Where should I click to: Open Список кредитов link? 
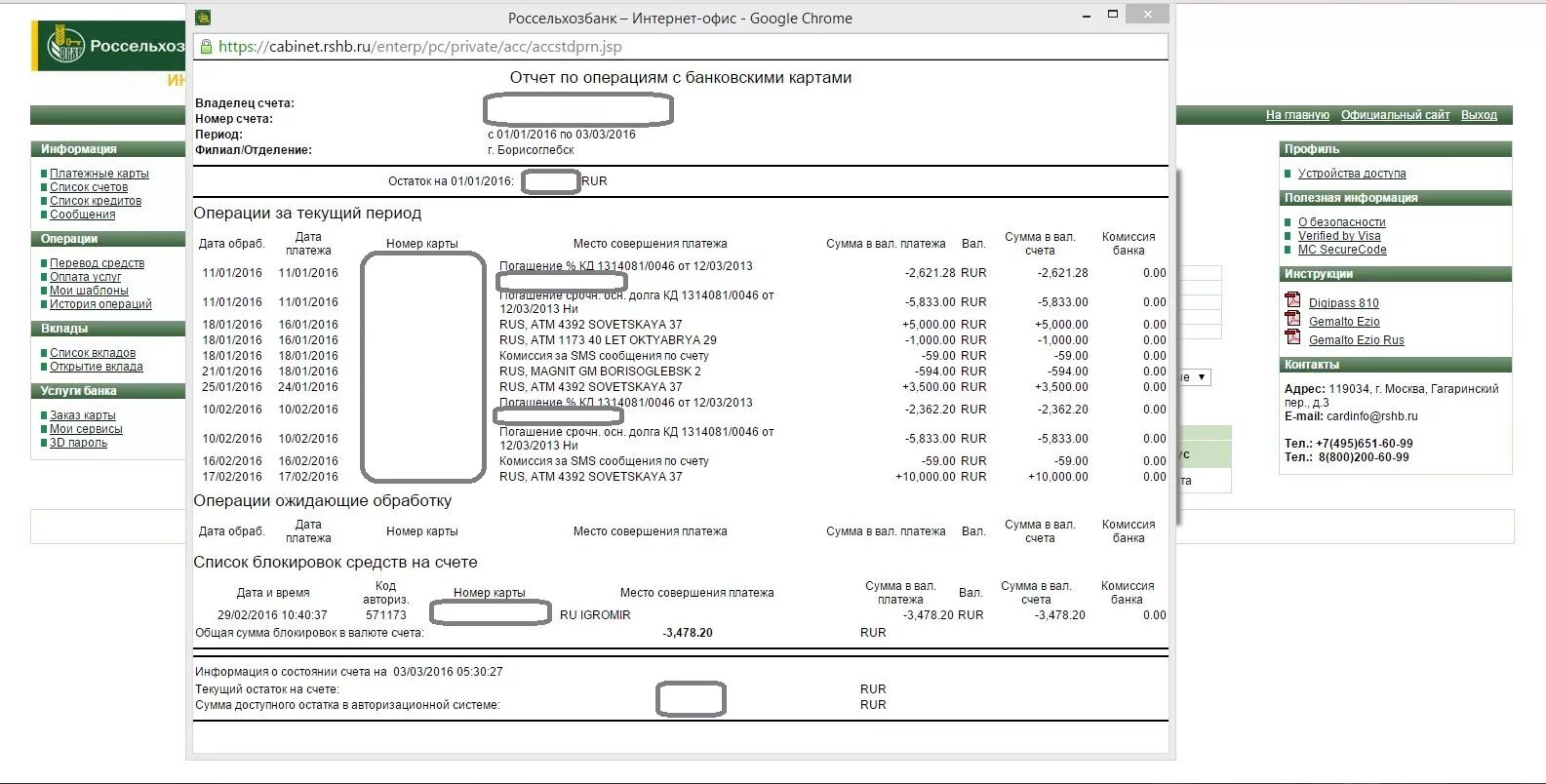pos(96,201)
